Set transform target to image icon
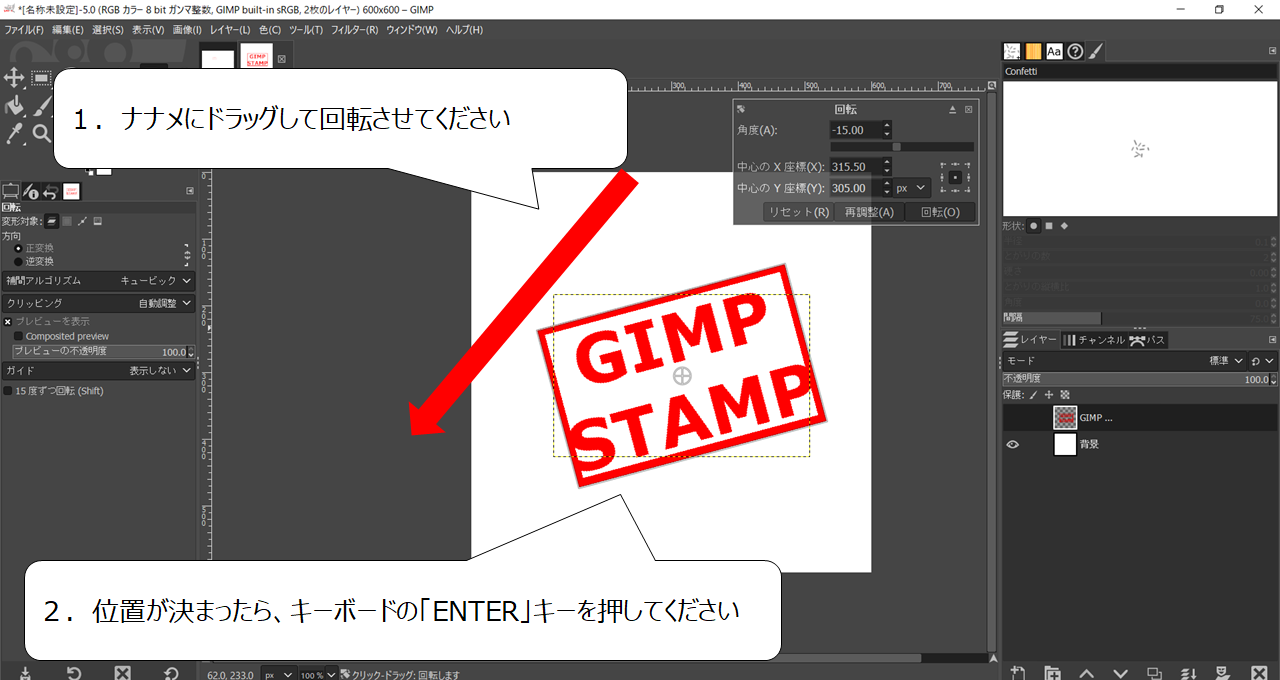Image resolution: width=1280 pixels, height=680 pixels. tap(98, 221)
